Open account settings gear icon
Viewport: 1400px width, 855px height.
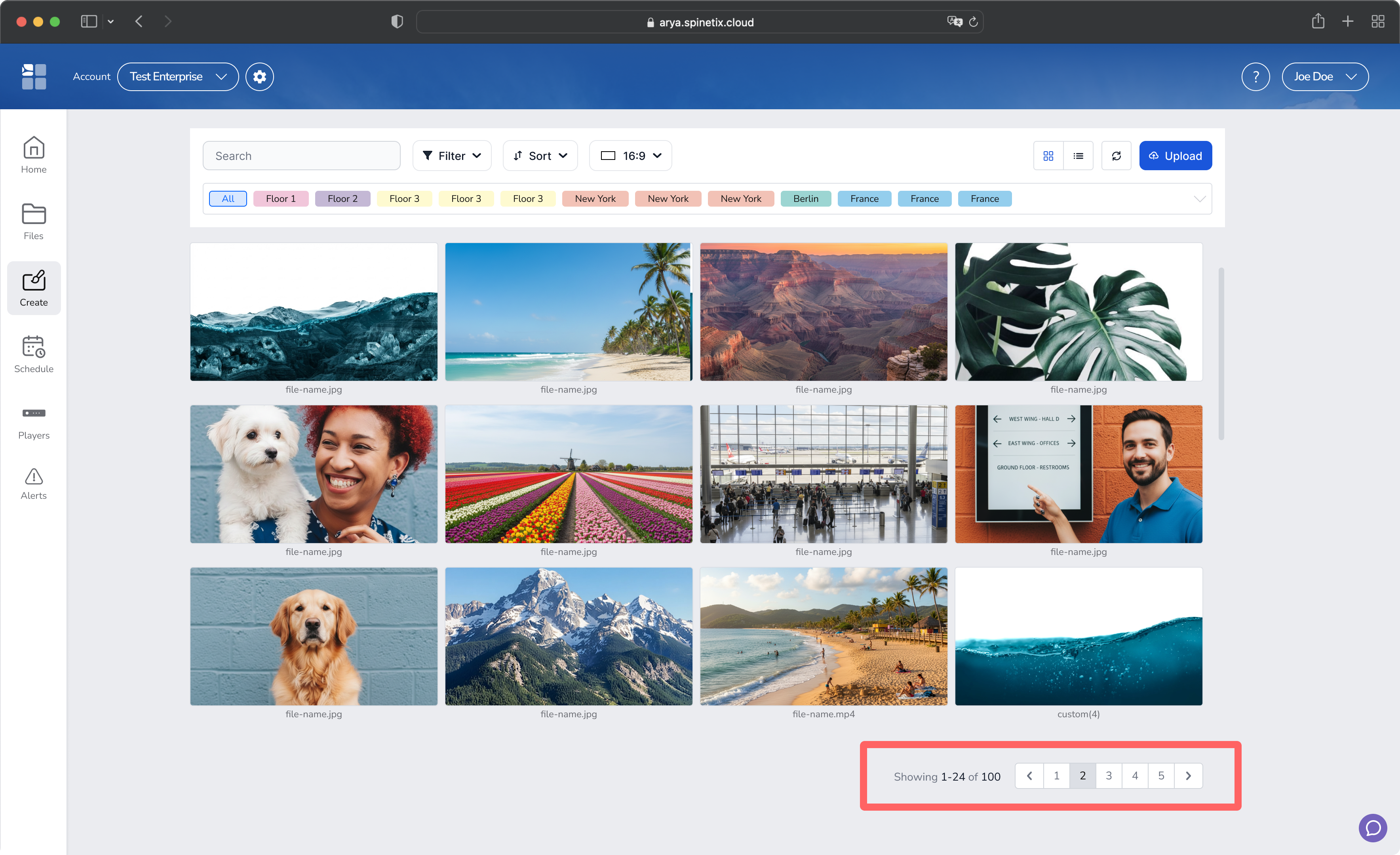260,77
